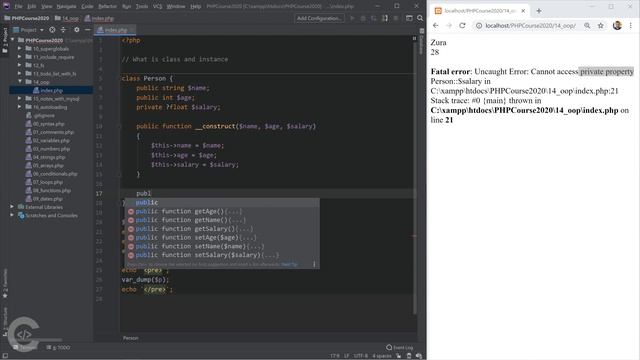
Task: Open Chrome three-dot menu
Action: point(631,25)
